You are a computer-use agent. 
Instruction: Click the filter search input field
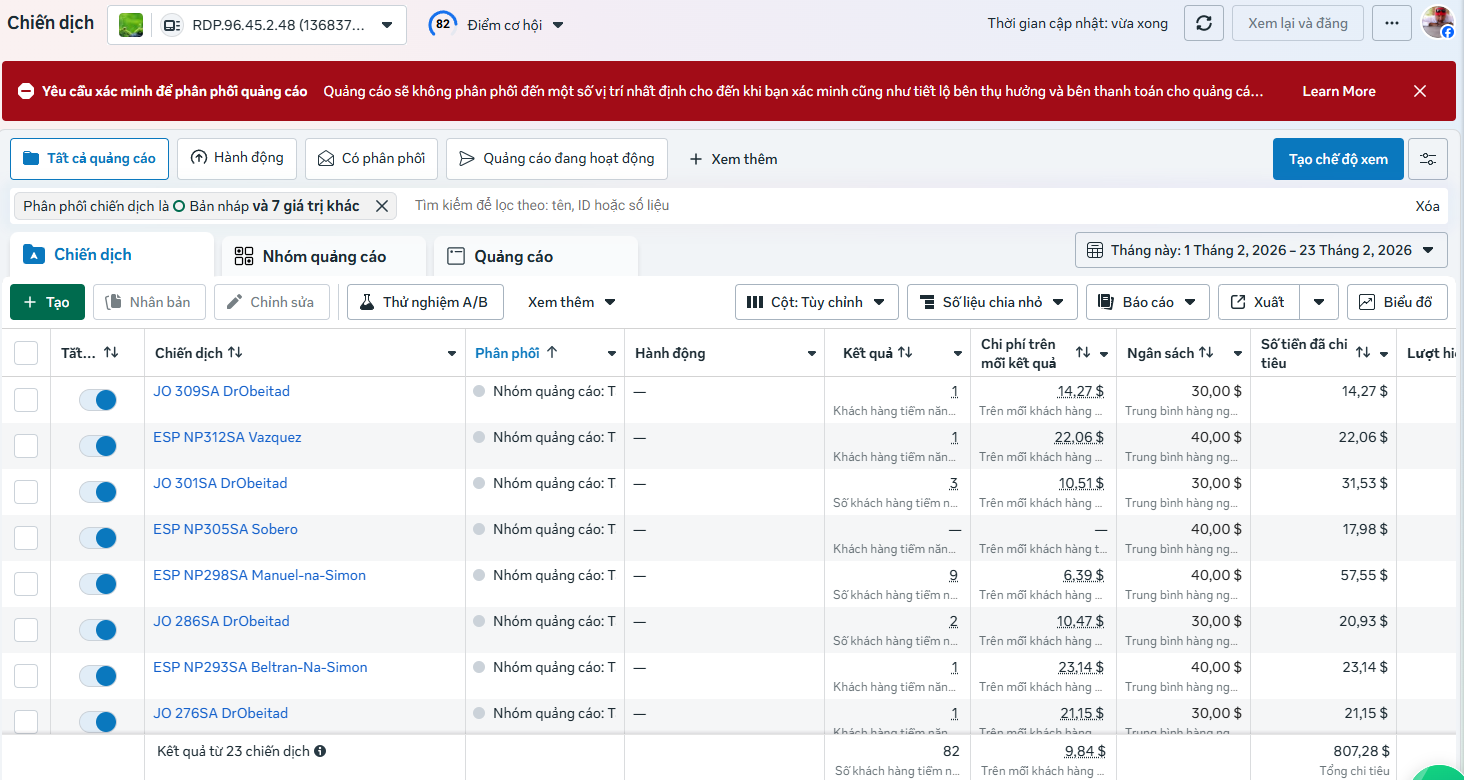coord(900,206)
